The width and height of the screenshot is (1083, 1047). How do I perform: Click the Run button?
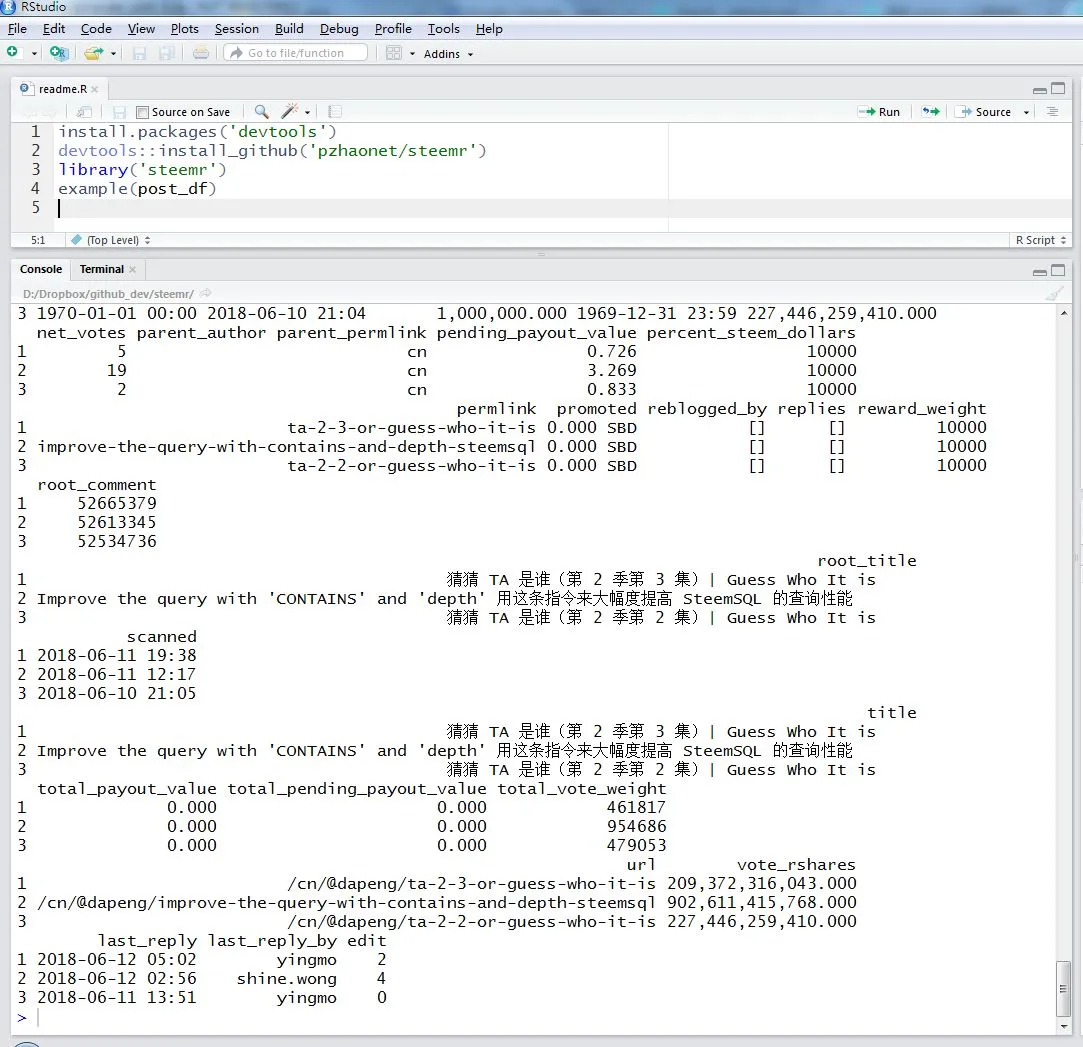coord(879,112)
